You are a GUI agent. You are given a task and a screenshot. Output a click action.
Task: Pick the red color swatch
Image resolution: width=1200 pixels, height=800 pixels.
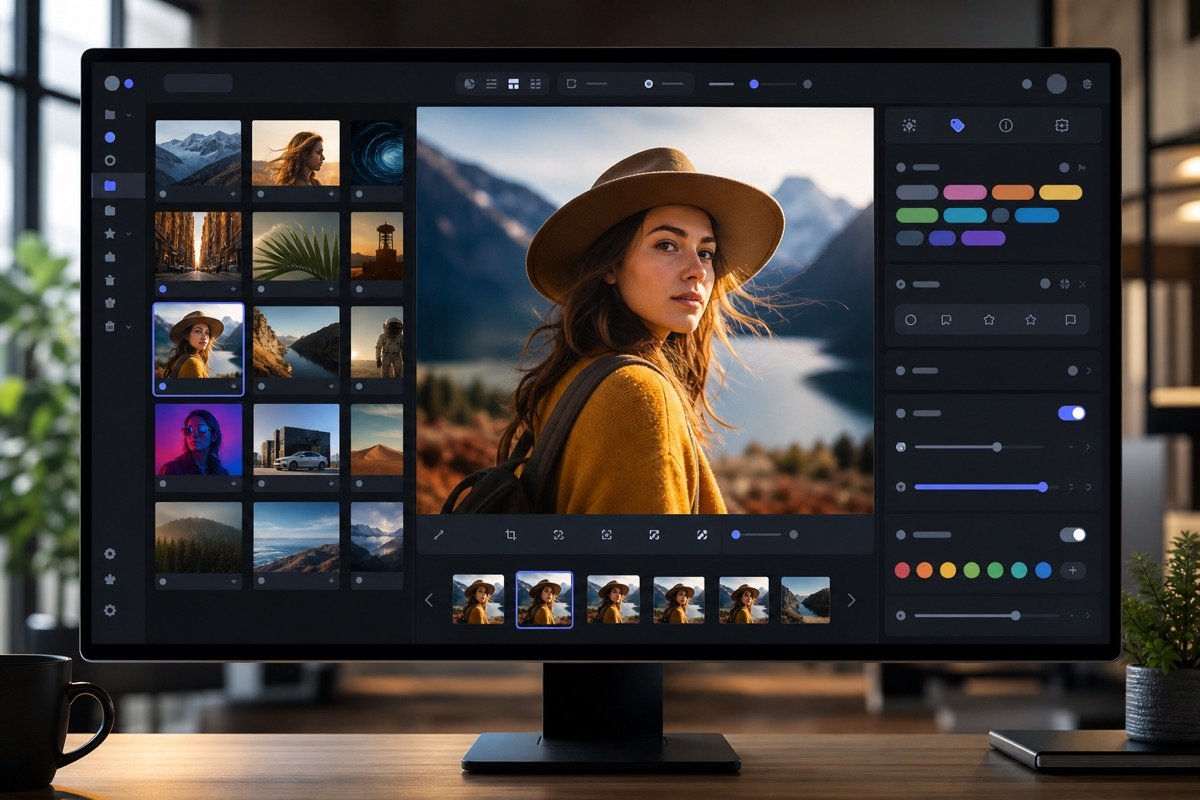coord(902,570)
